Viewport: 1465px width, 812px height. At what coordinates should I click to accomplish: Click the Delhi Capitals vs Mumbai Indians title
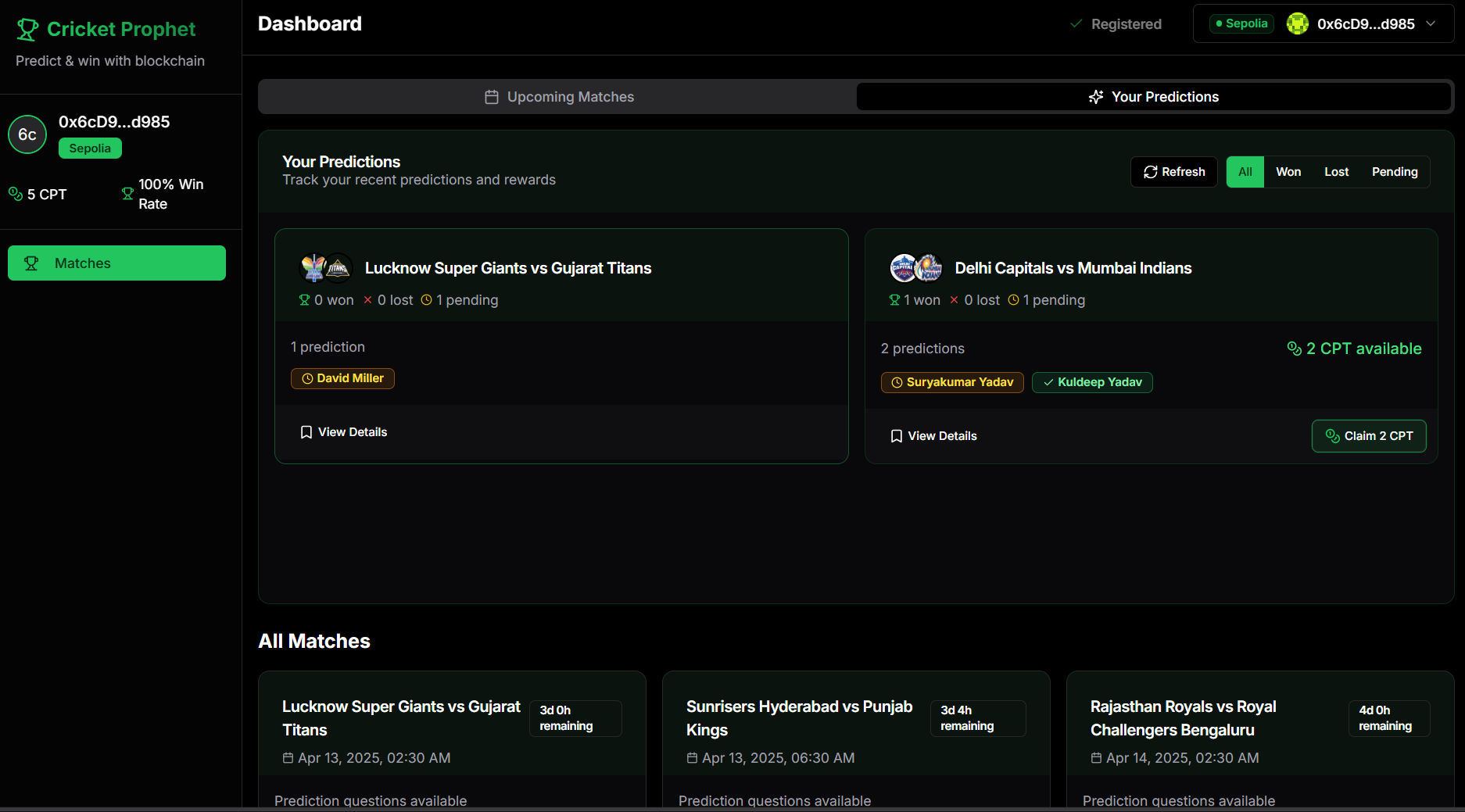pyautogui.click(x=1073, y=268)
